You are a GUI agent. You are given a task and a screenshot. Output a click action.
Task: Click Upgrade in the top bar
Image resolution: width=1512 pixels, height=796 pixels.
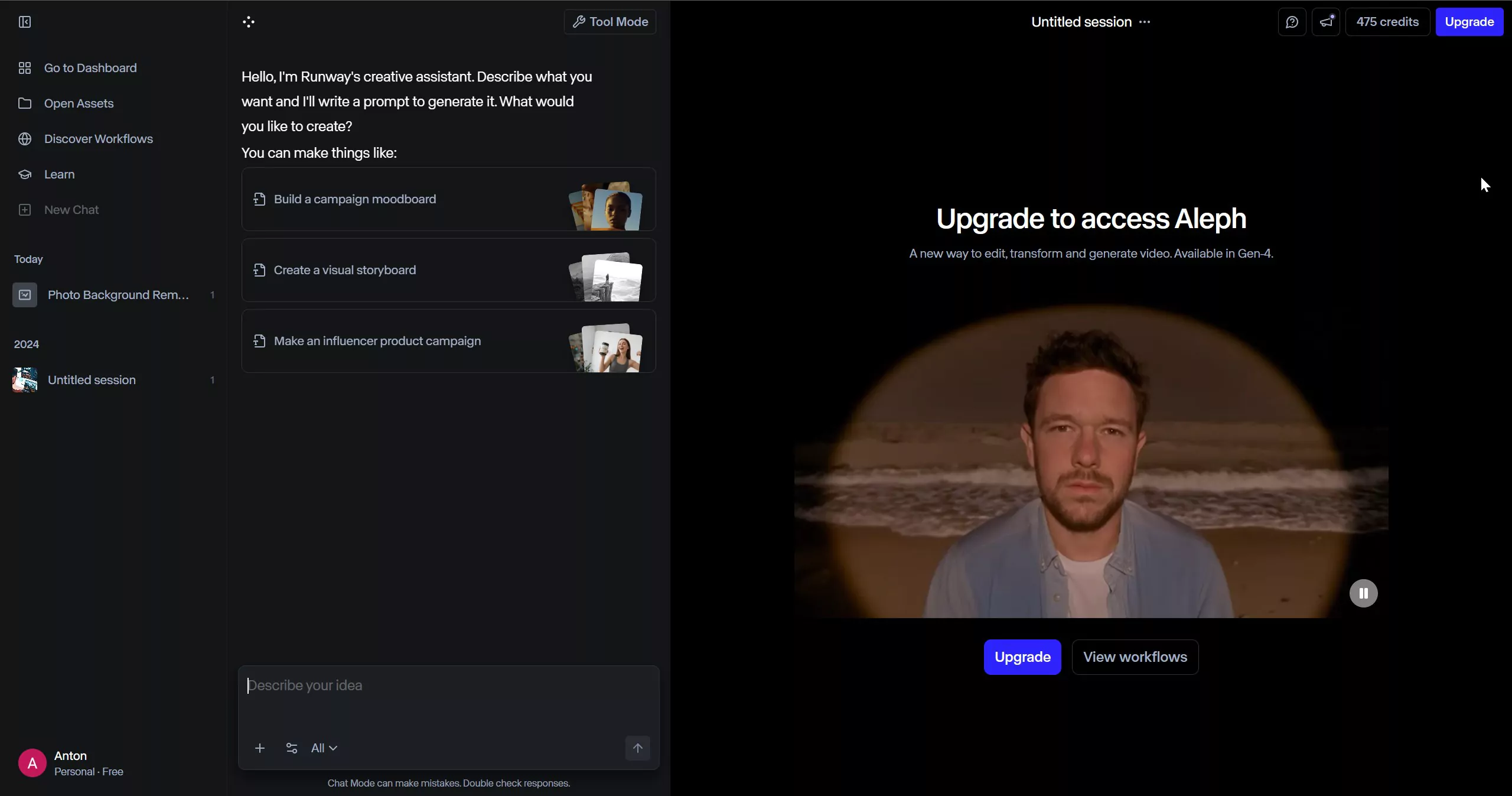click(x=1469, y=22)
